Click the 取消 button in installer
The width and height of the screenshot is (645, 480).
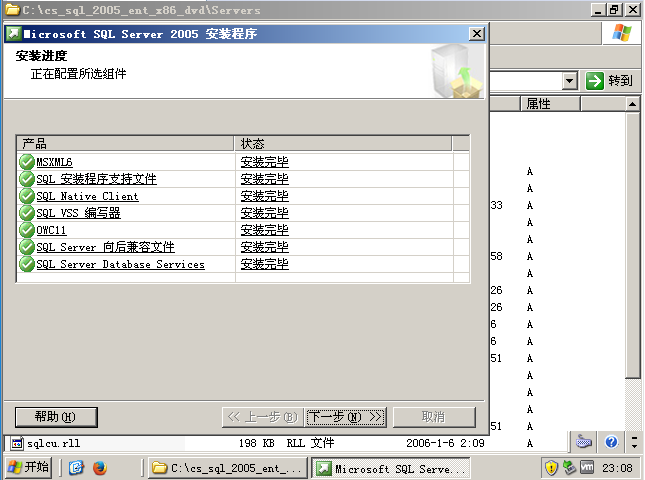434,417
